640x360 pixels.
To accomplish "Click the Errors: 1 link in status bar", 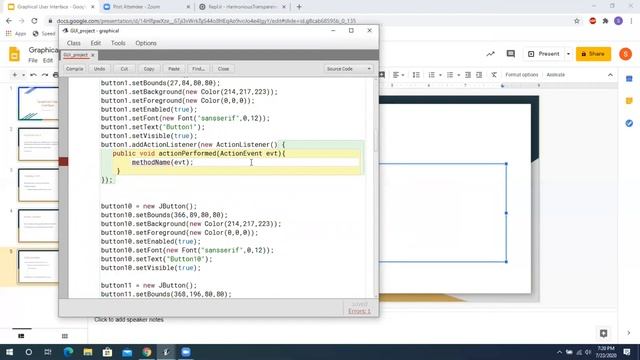I will 359,311.
